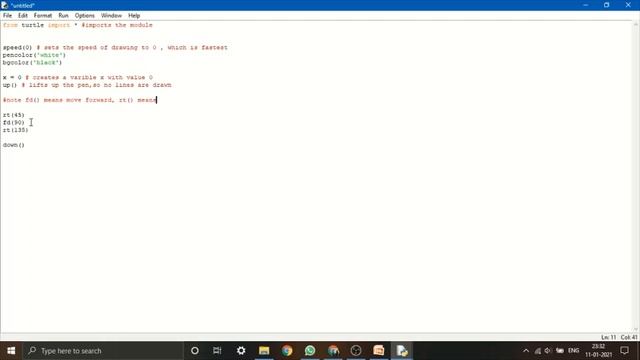The image size is (640, 360).
Task: Close the untitled IDLE window
Action: 628,5
